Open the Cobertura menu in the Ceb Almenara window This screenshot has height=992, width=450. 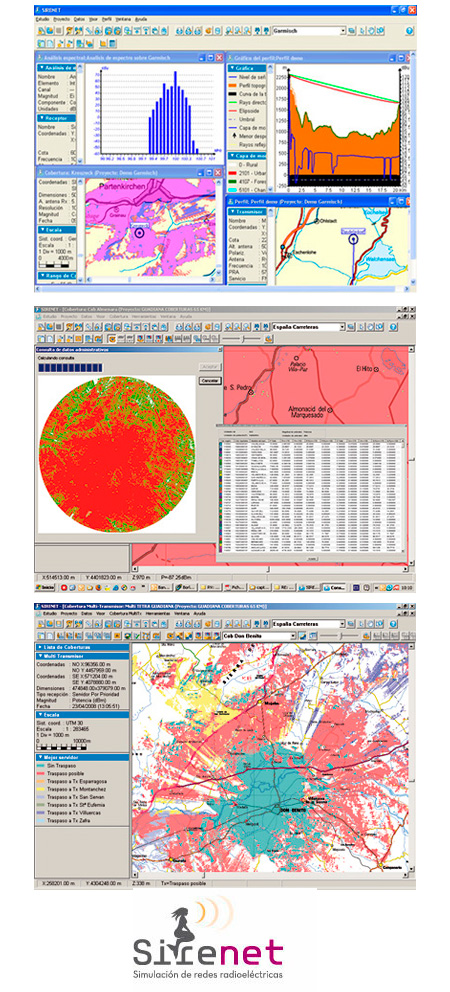point(119,315)
